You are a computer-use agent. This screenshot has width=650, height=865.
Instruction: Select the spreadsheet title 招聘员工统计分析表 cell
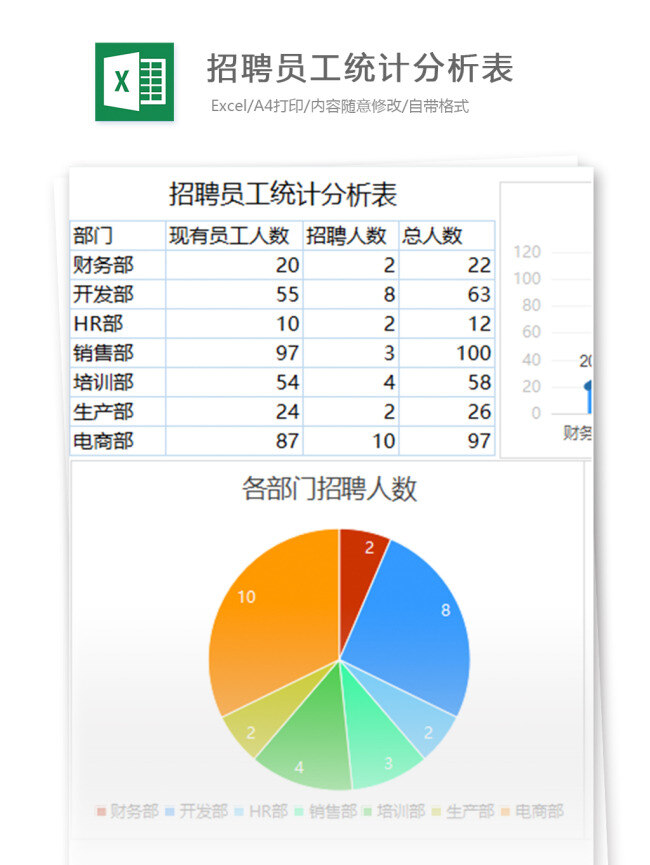tap(283, 194)
